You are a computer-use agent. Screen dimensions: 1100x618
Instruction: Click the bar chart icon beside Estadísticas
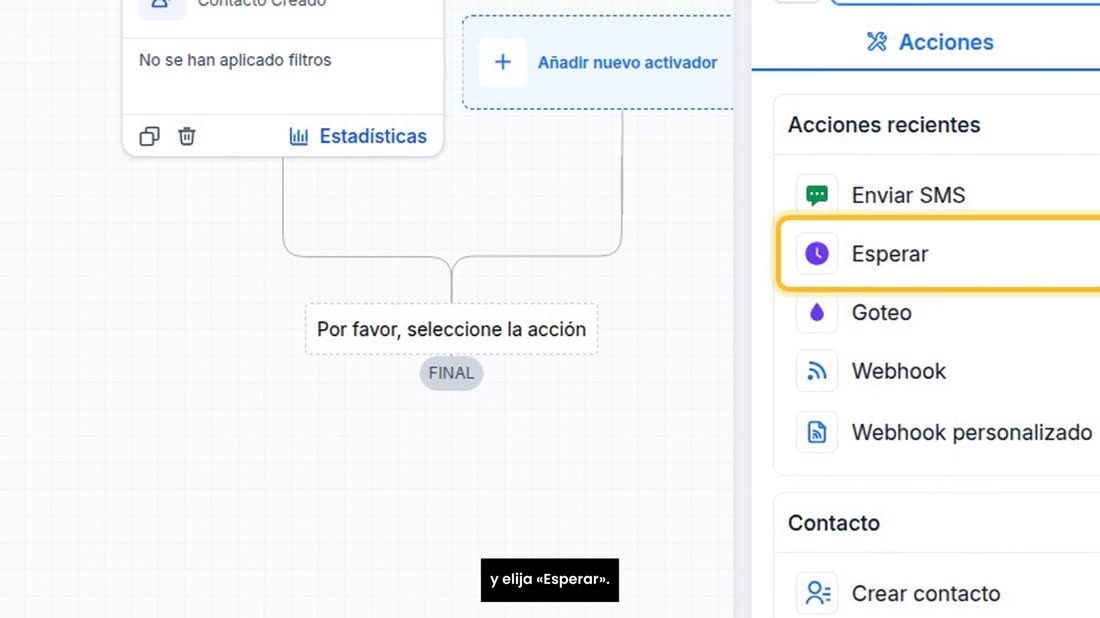click(299, 136)
